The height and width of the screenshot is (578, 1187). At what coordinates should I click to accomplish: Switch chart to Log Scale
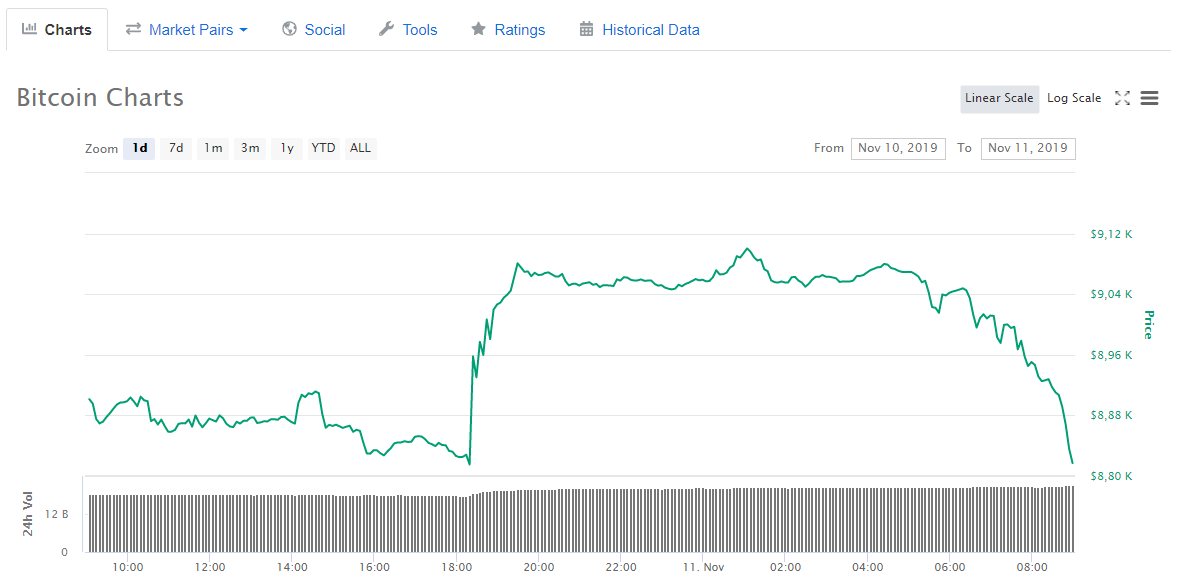(1074, 98)
